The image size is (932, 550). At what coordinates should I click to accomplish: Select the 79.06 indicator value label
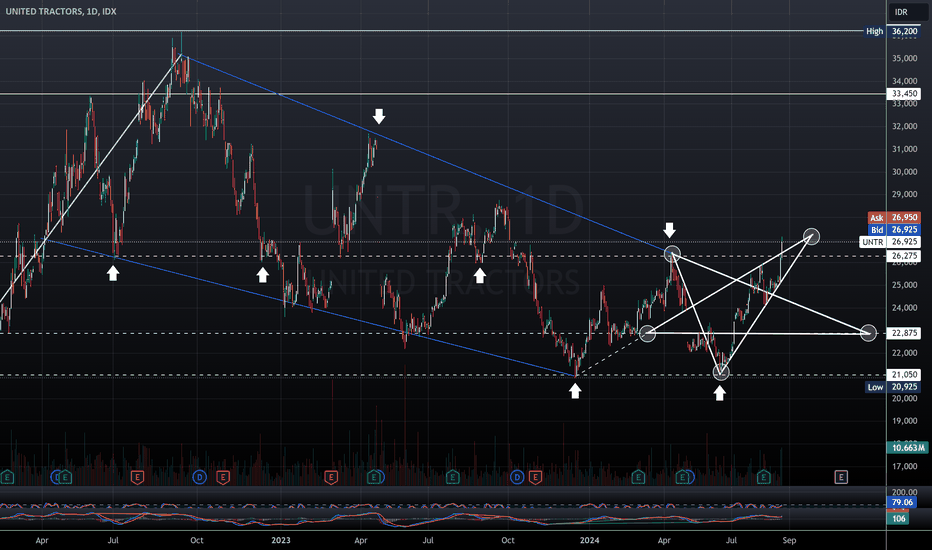(x=902, y=503)
